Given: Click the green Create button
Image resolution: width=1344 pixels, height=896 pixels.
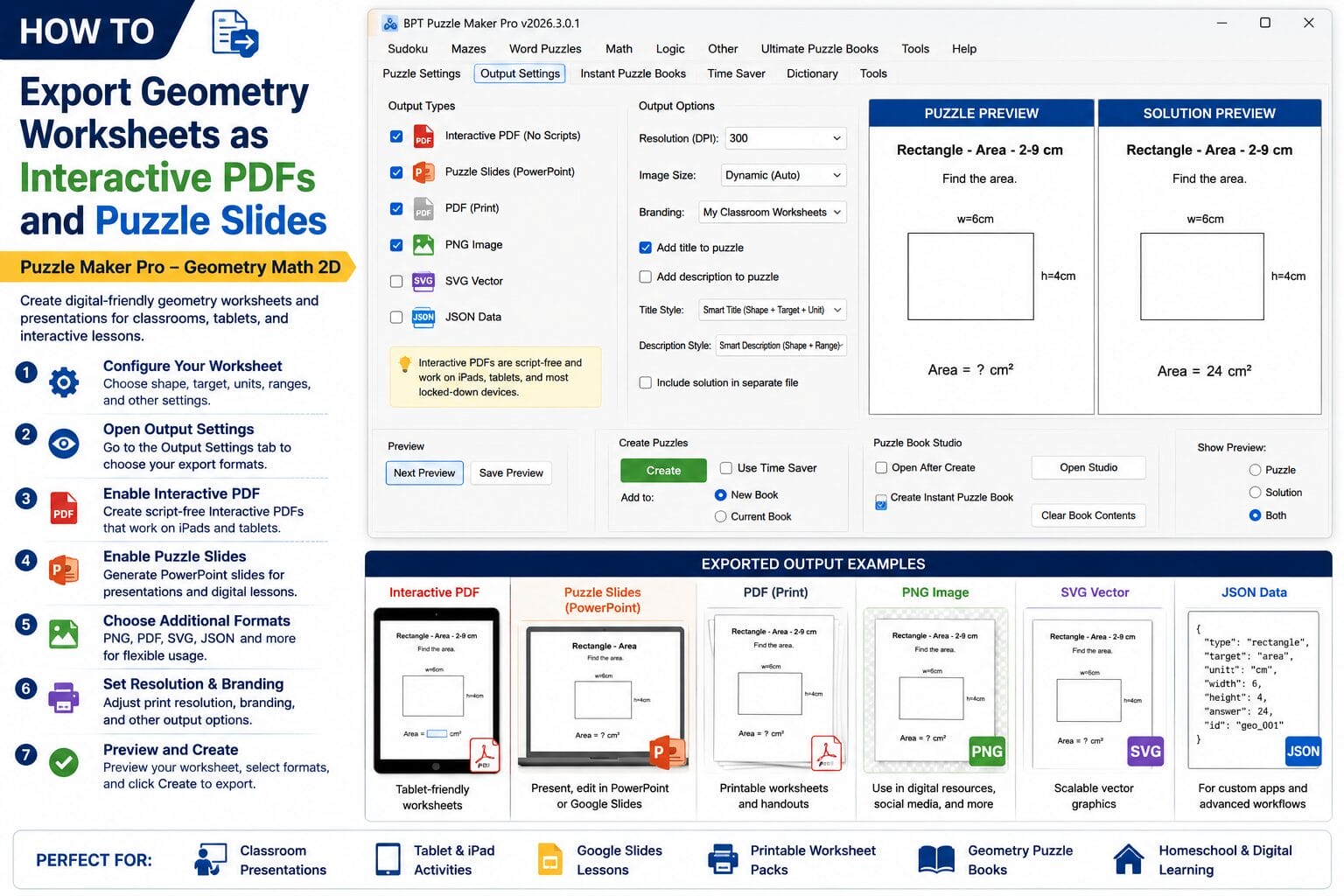Looking at the screenshot, I should (663, 471).
